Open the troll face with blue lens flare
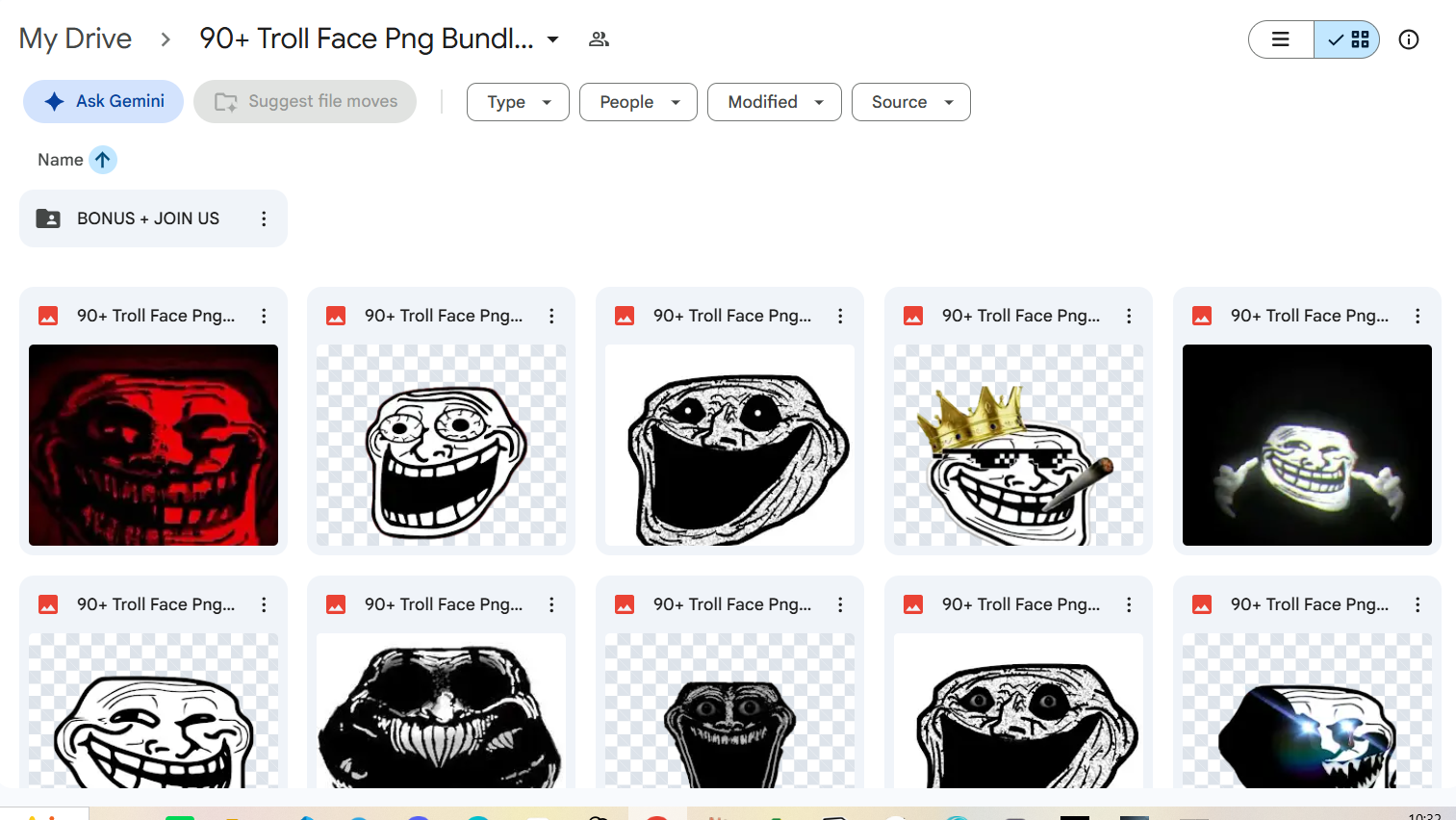 tap(1307, 710)
